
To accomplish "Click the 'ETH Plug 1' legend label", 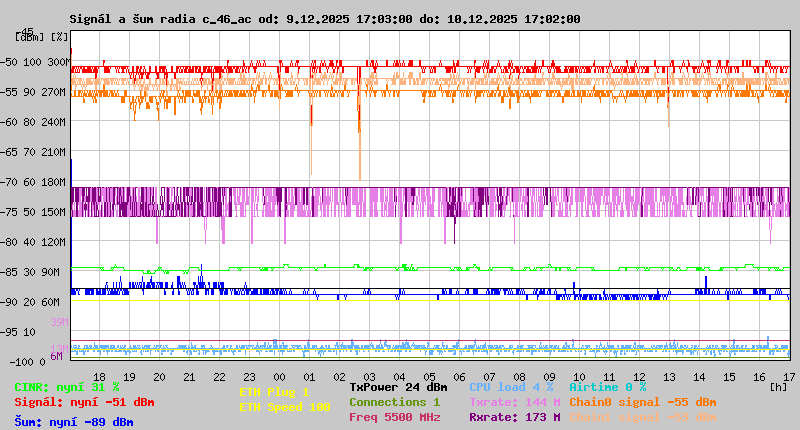I will 274,392.
